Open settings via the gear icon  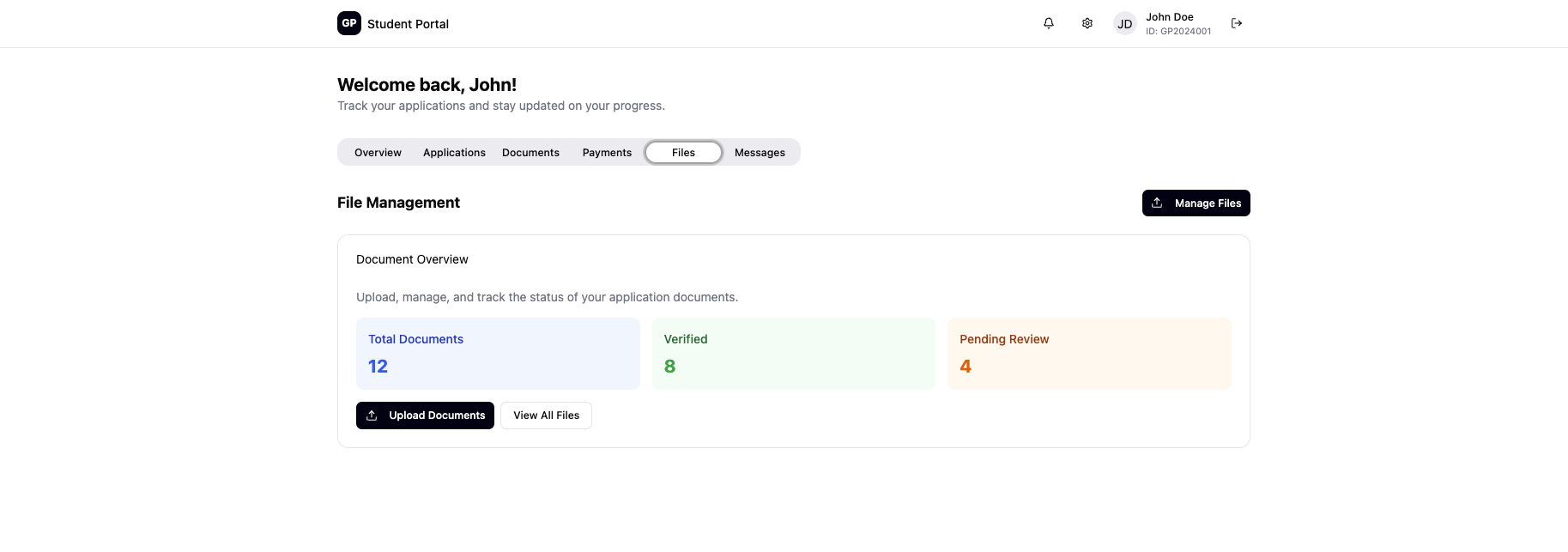1087,23
